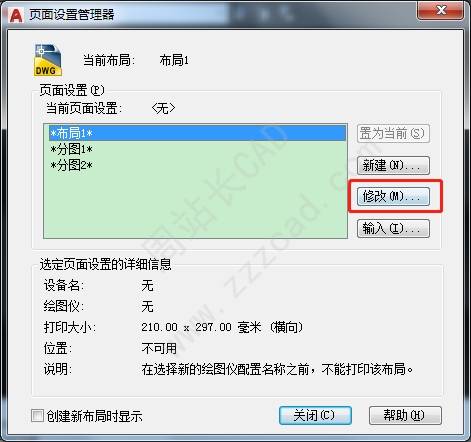Screen dimensions: 471x442
Task: Open 帮助(H) help
Action: (x=405, y=415)
